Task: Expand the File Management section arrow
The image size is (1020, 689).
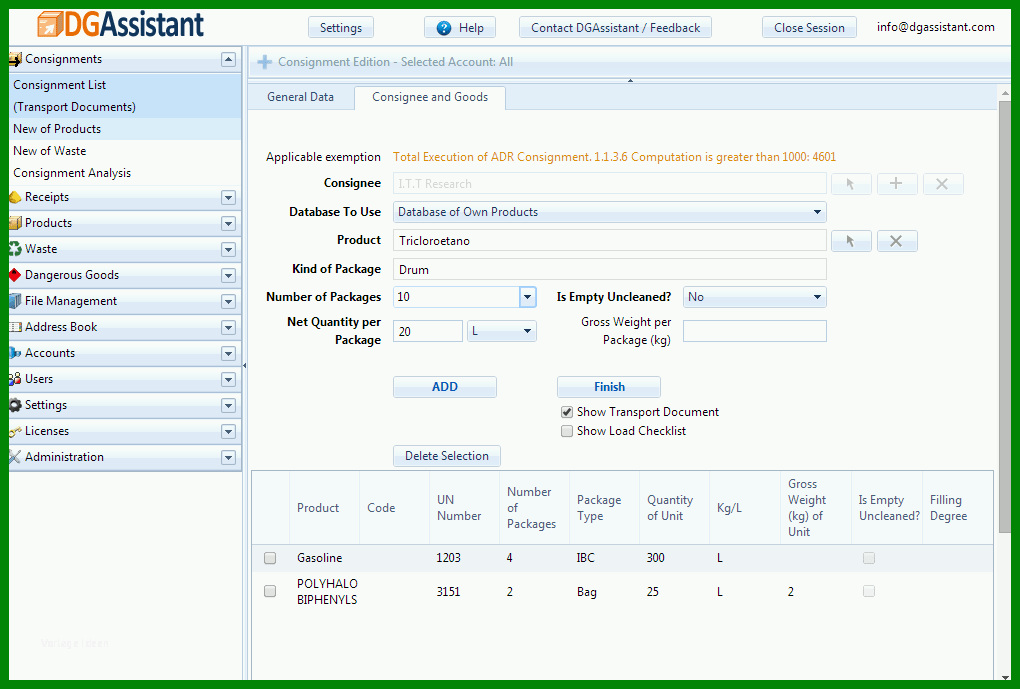Action: [228, 301]
